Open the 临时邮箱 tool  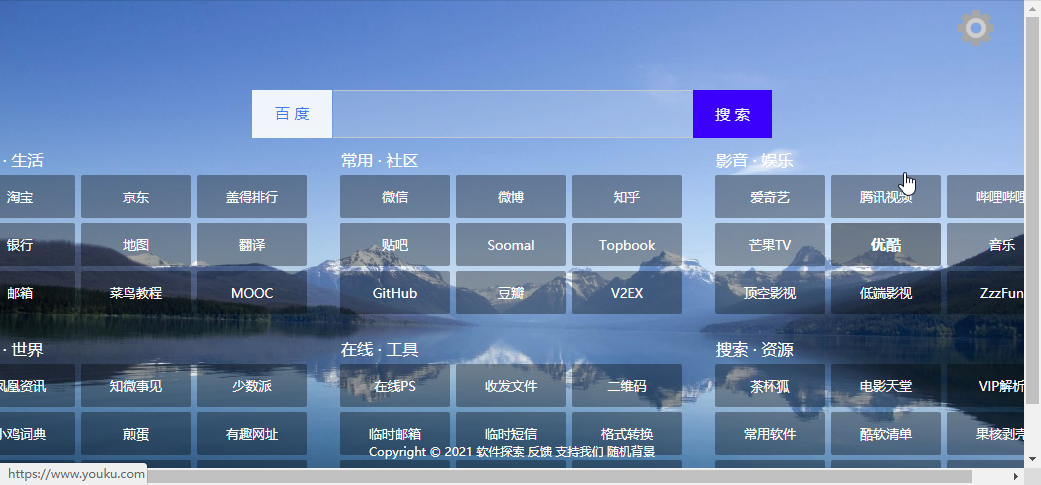pyautogui.click(x=395, y=433)
